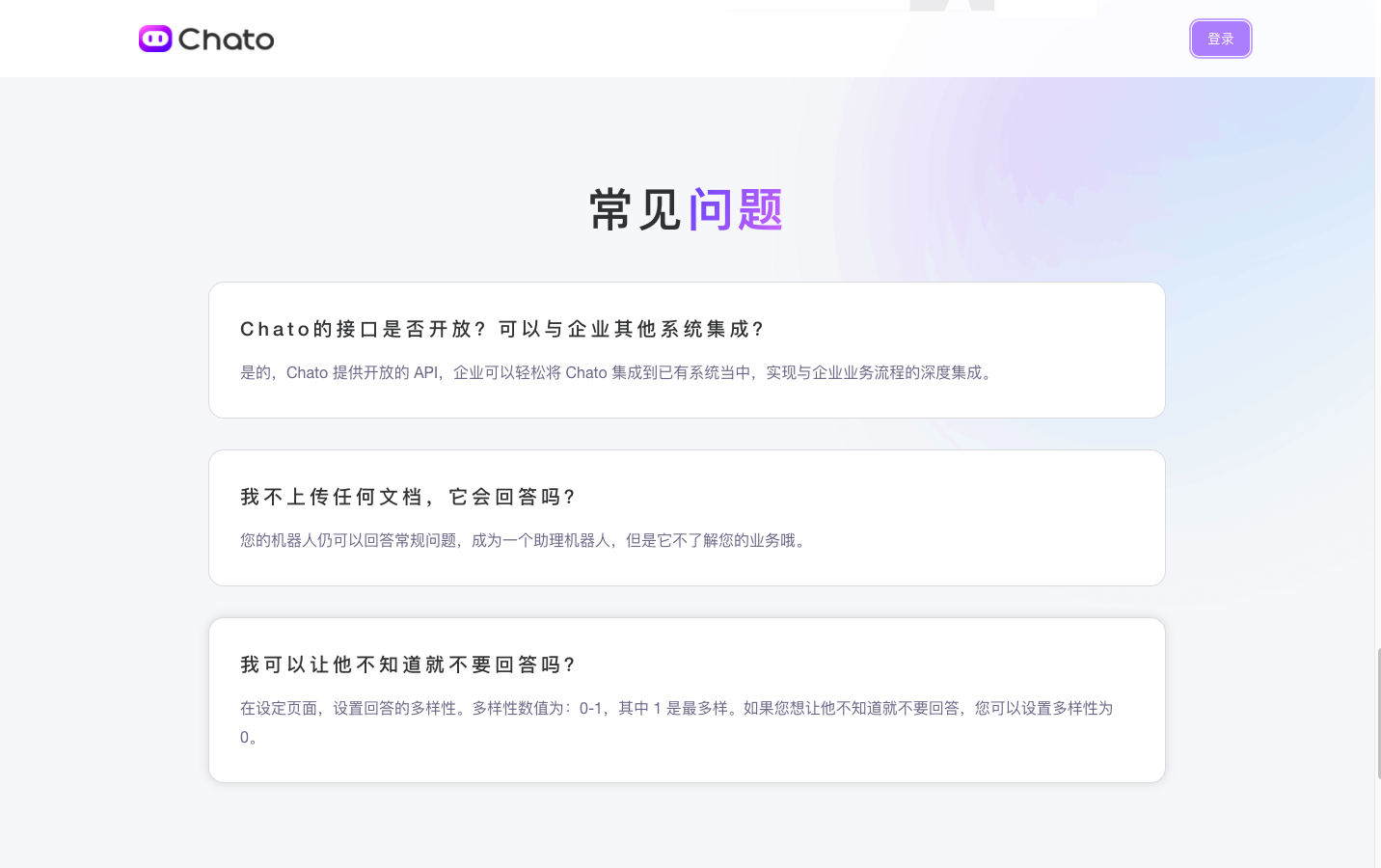This screenshot has width=1381, height=868.
Task: Click the page vertical scrollbar thumb
Action: click(x=1378, y=713)
